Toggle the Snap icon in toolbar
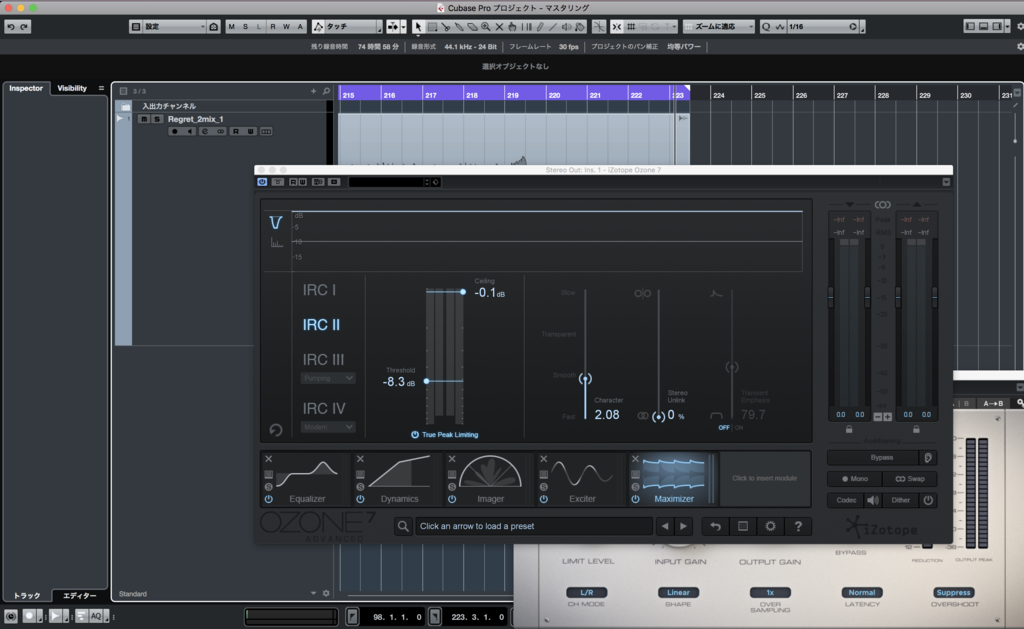Viewport: 1024px width, 629px height. pyautogui.click(x=616, y=27)
